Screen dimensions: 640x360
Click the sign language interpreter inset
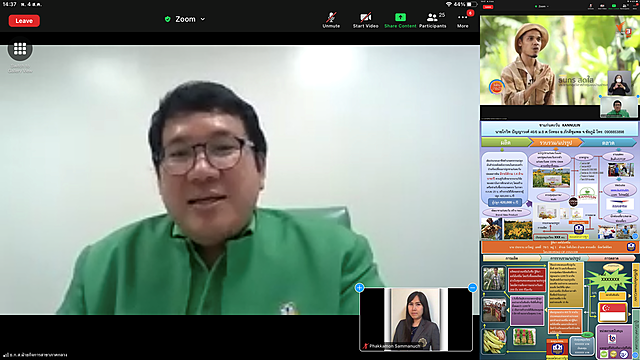pyautogui.click(x=619, y=83)
